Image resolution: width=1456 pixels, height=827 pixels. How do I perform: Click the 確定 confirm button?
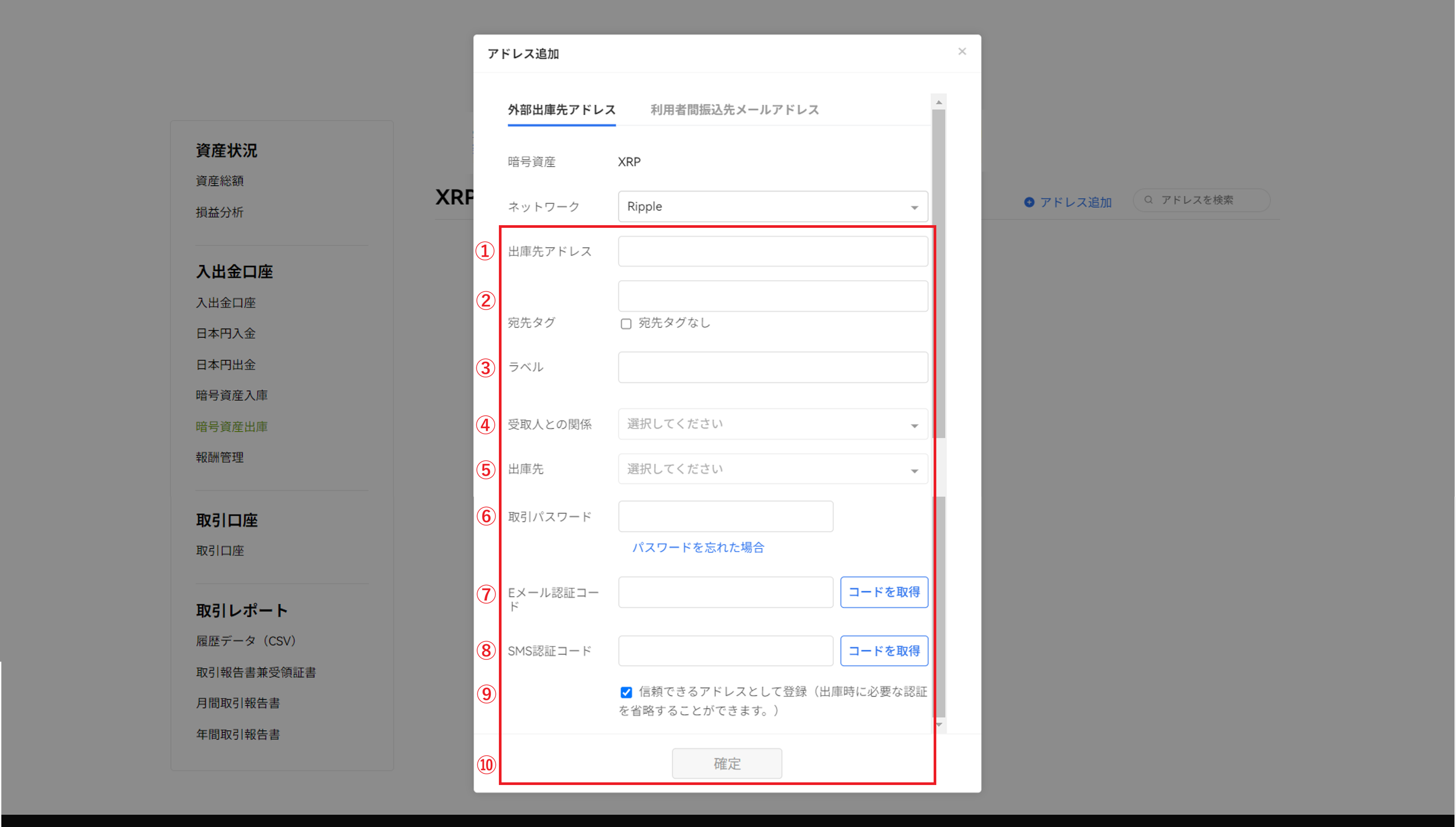click(726, 764)
